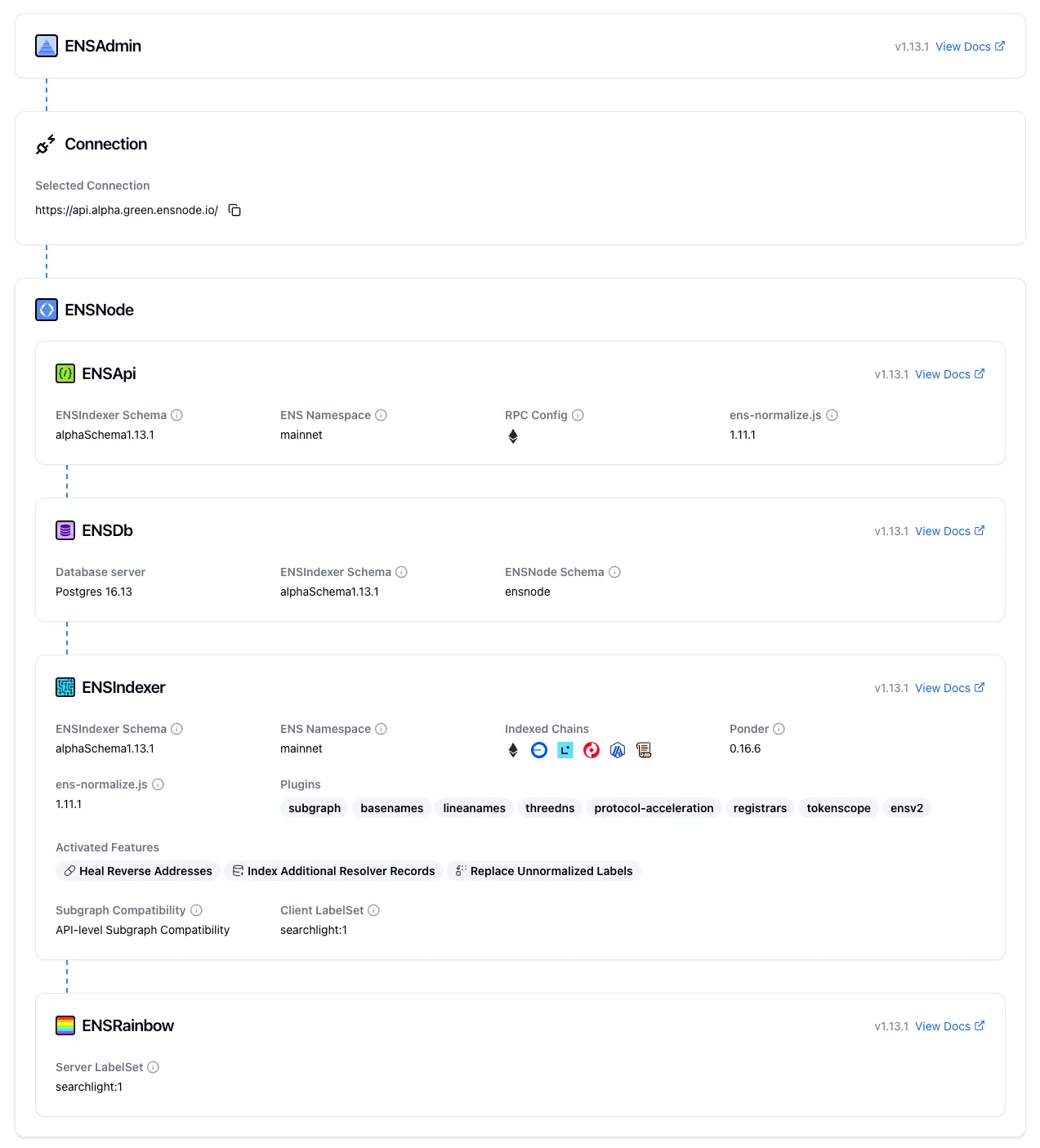Click the Ethereum icon under RPC Config

513,436
